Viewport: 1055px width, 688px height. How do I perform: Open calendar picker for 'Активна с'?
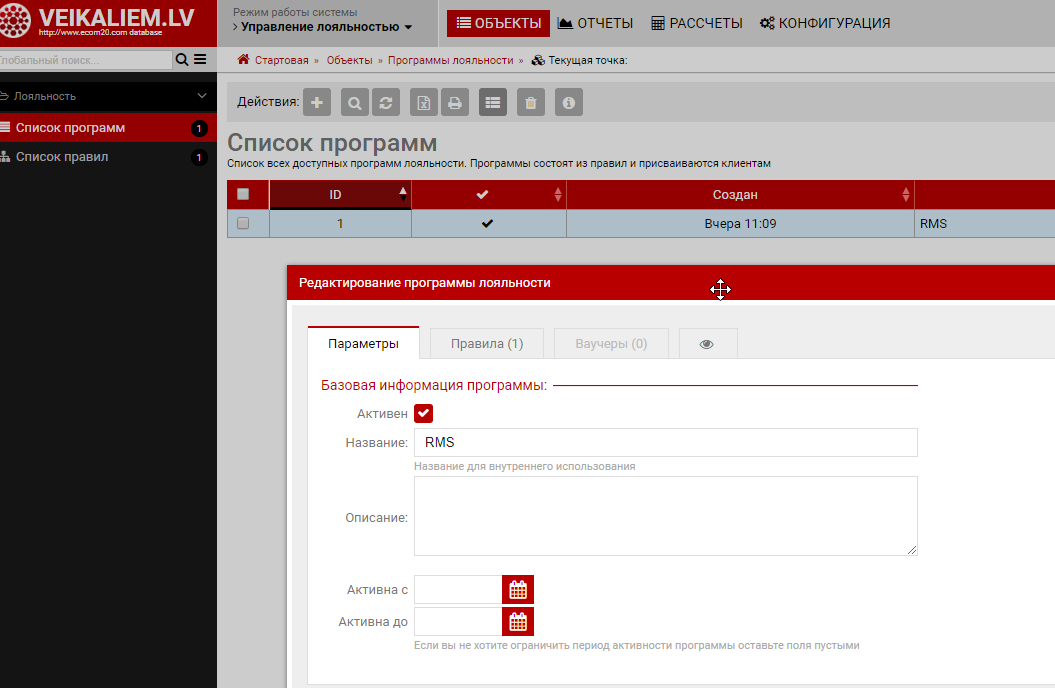pos(518,590)
